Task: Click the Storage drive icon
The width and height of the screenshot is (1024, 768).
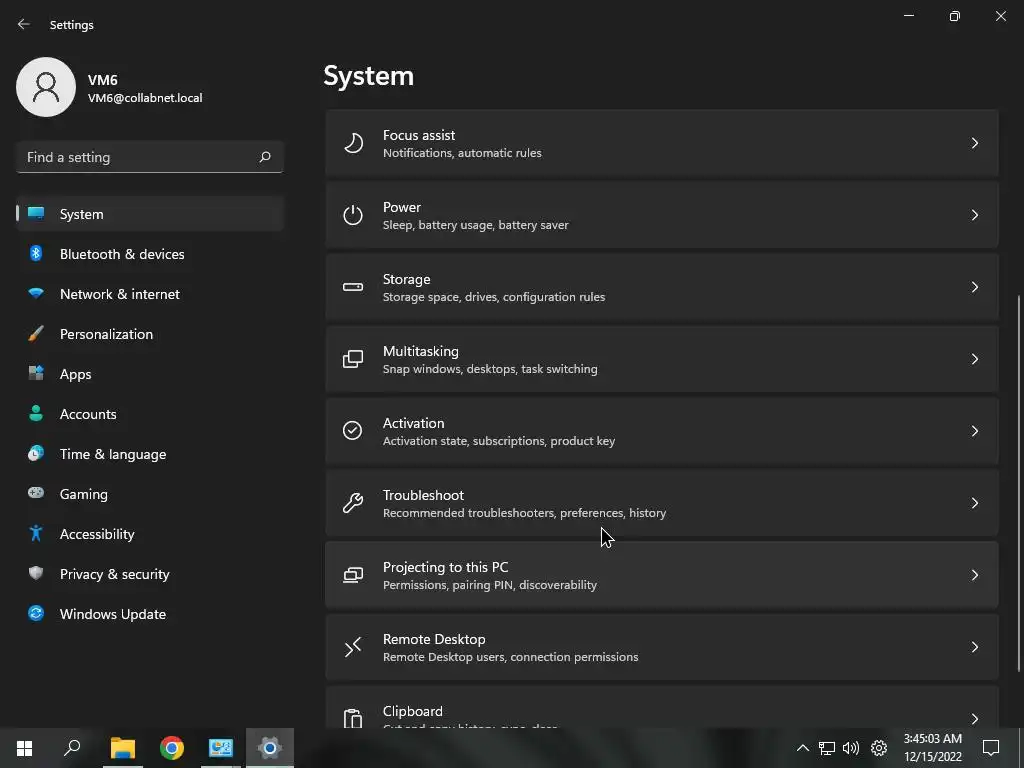Action: (x=353, y=287)
